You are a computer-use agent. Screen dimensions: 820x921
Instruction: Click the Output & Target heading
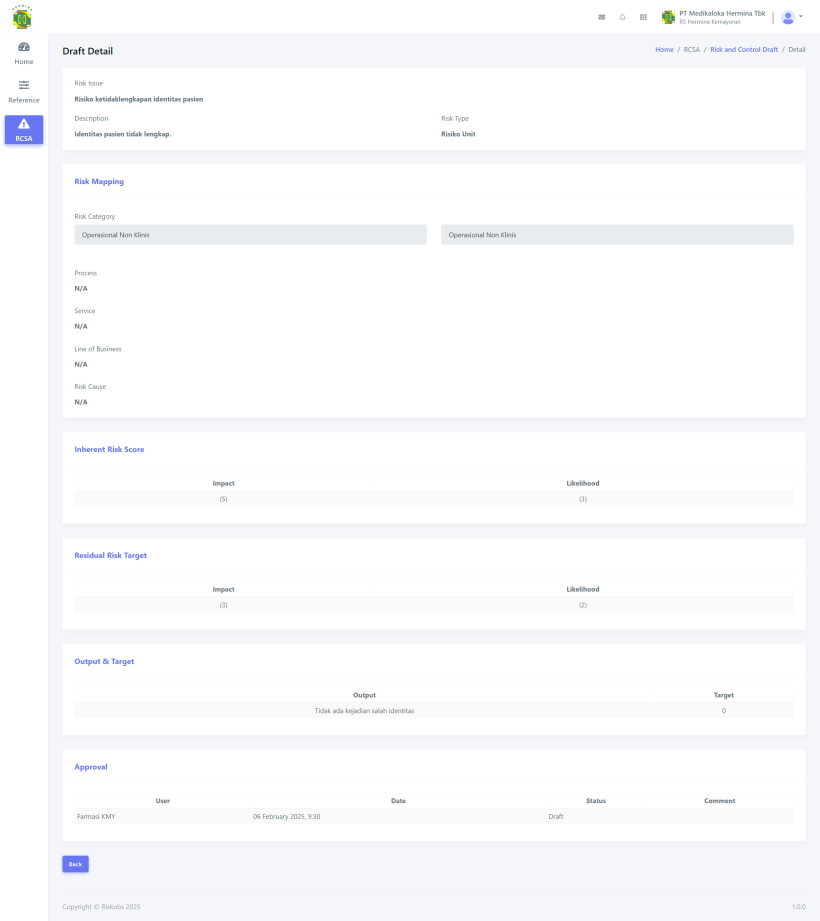click(104, 661)
